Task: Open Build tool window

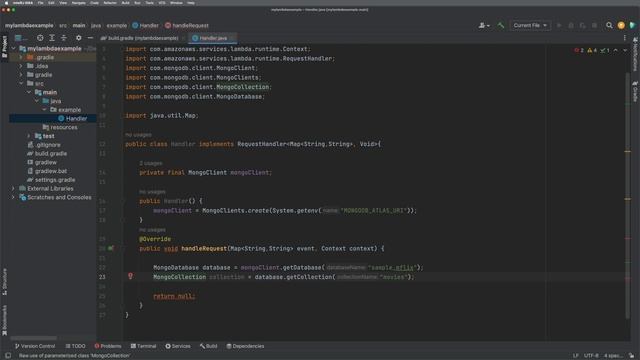Action: click(208, 346)
